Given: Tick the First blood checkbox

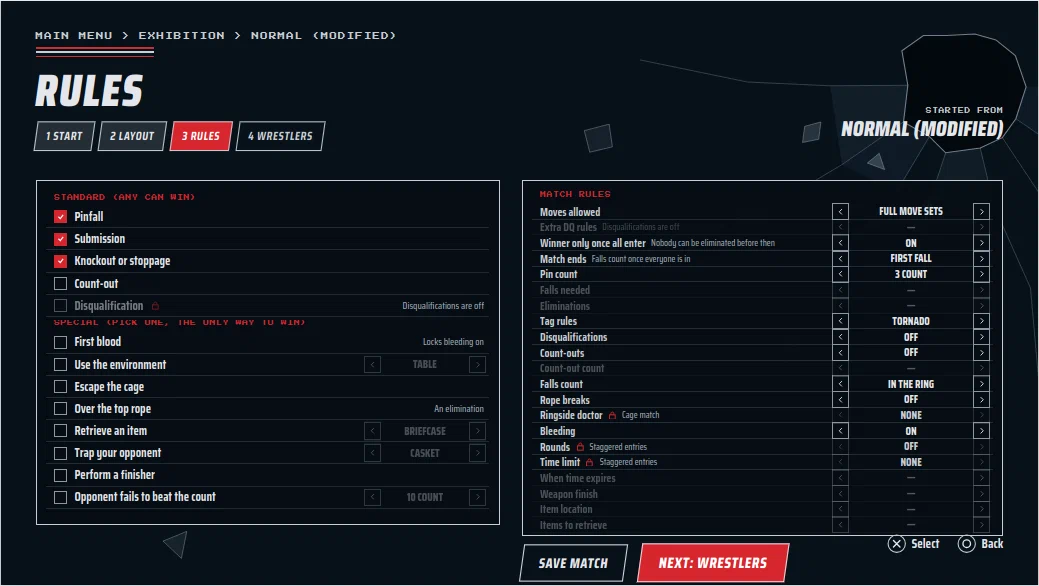Looking at the screenshot, I should [x=60, y=342].
